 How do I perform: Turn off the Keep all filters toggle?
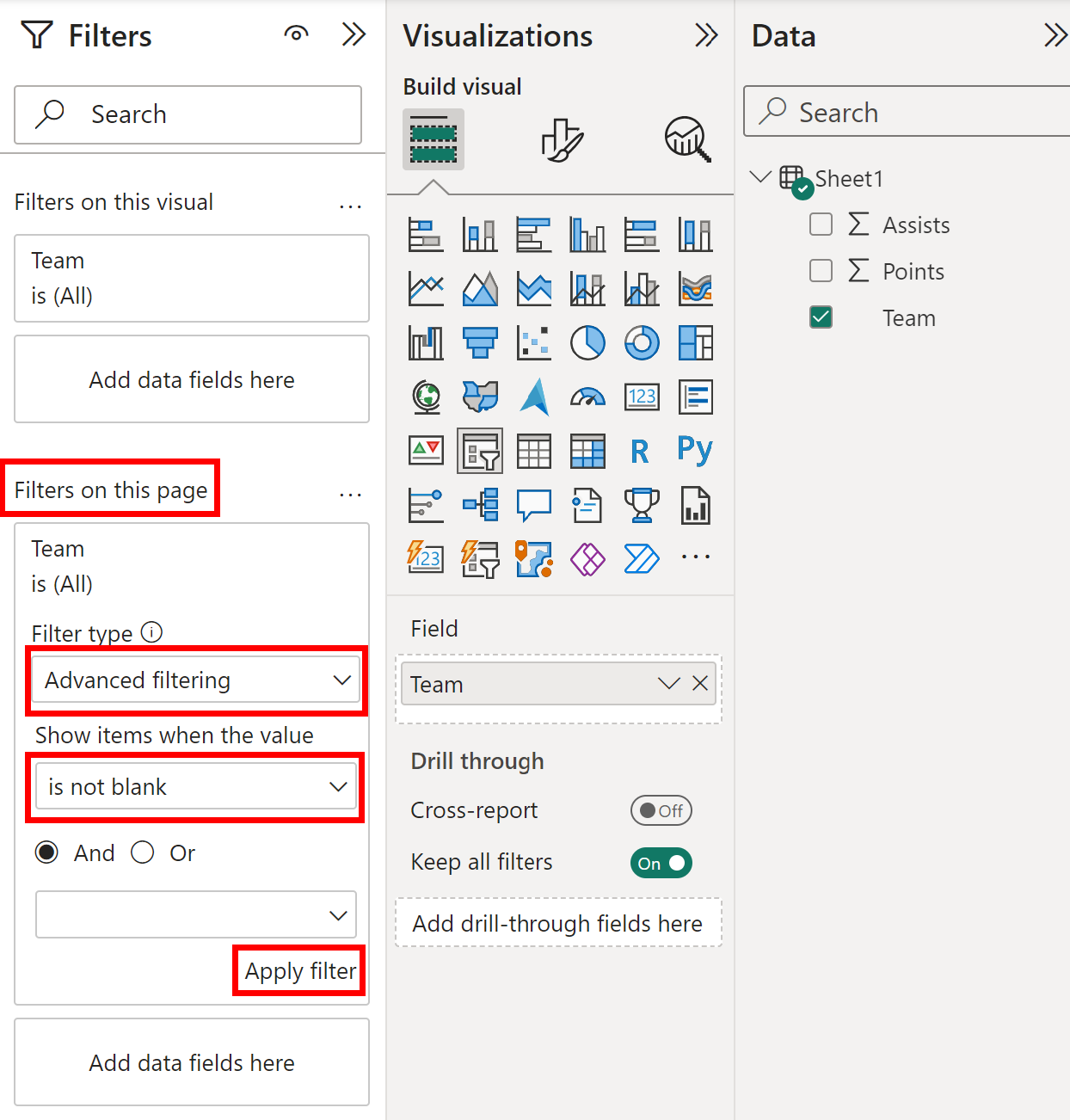tap(661, 863)
